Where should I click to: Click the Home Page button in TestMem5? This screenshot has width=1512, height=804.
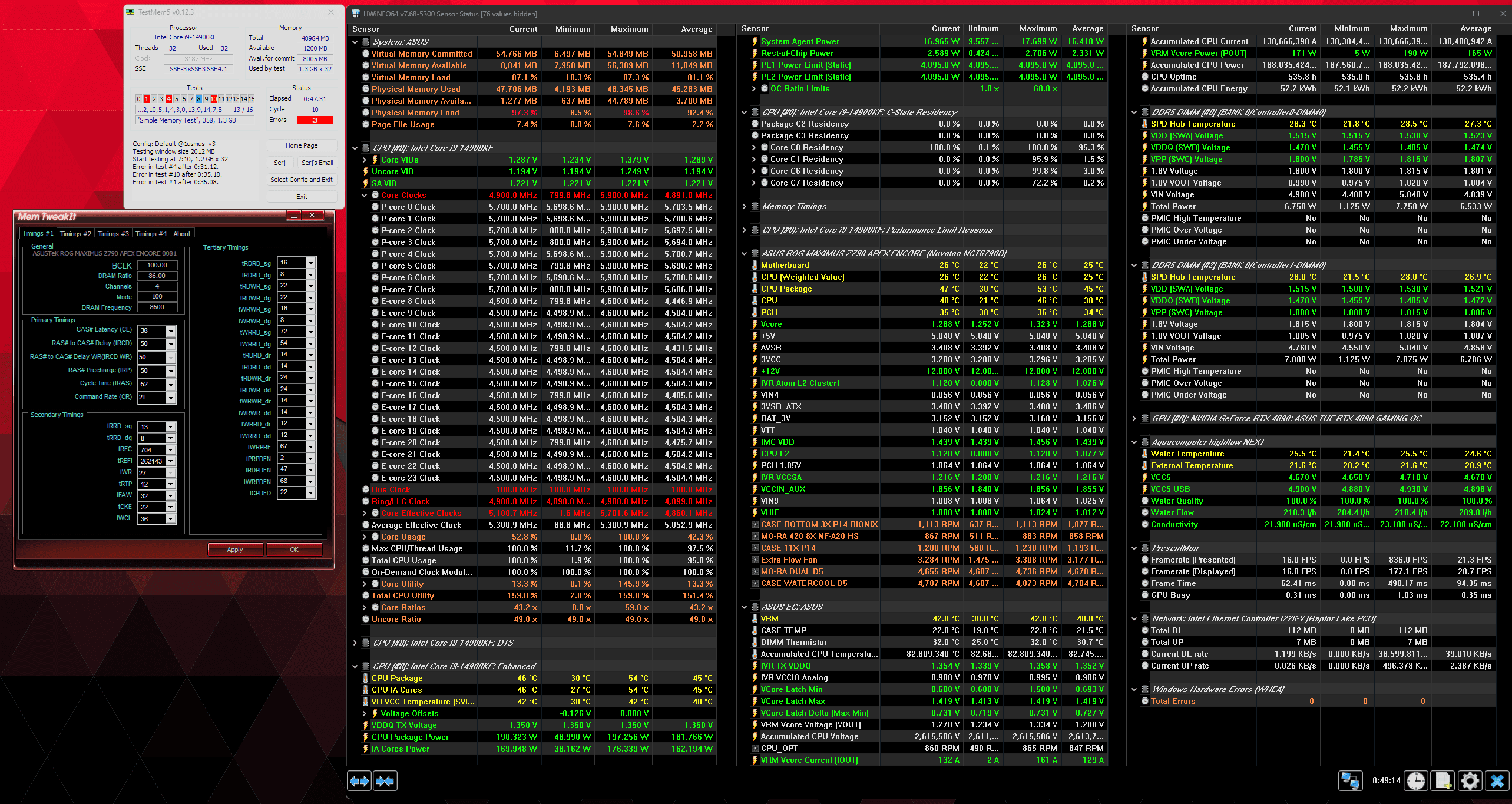tap(302, 145)
